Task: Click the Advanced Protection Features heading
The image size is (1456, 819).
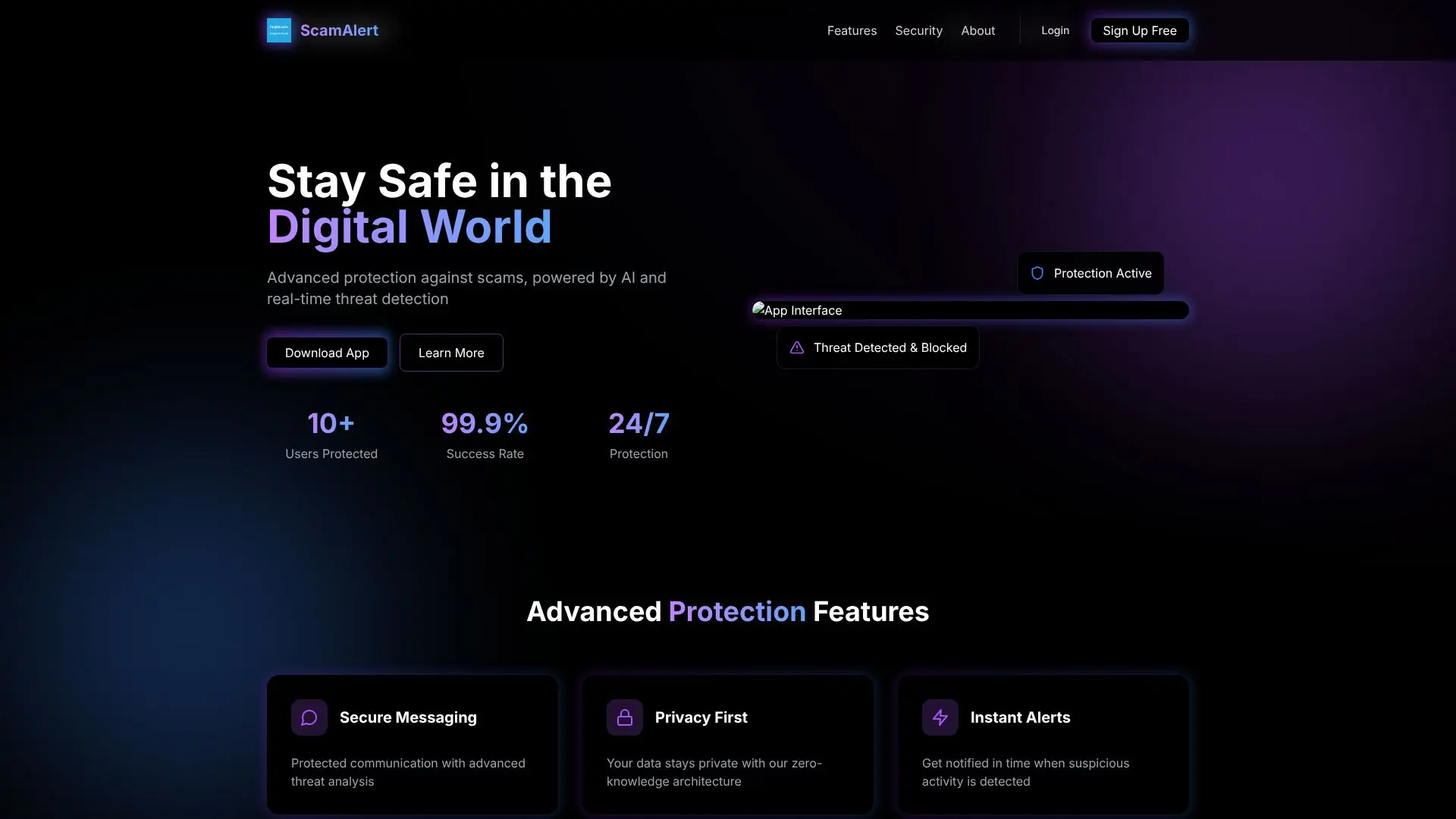Action: click(x=728, y=611)
